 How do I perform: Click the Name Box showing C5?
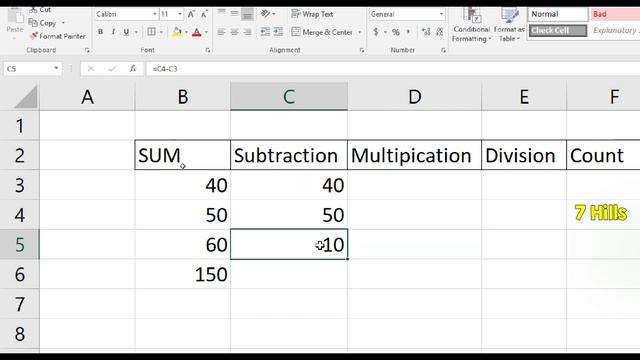click(x=28, y=69)
